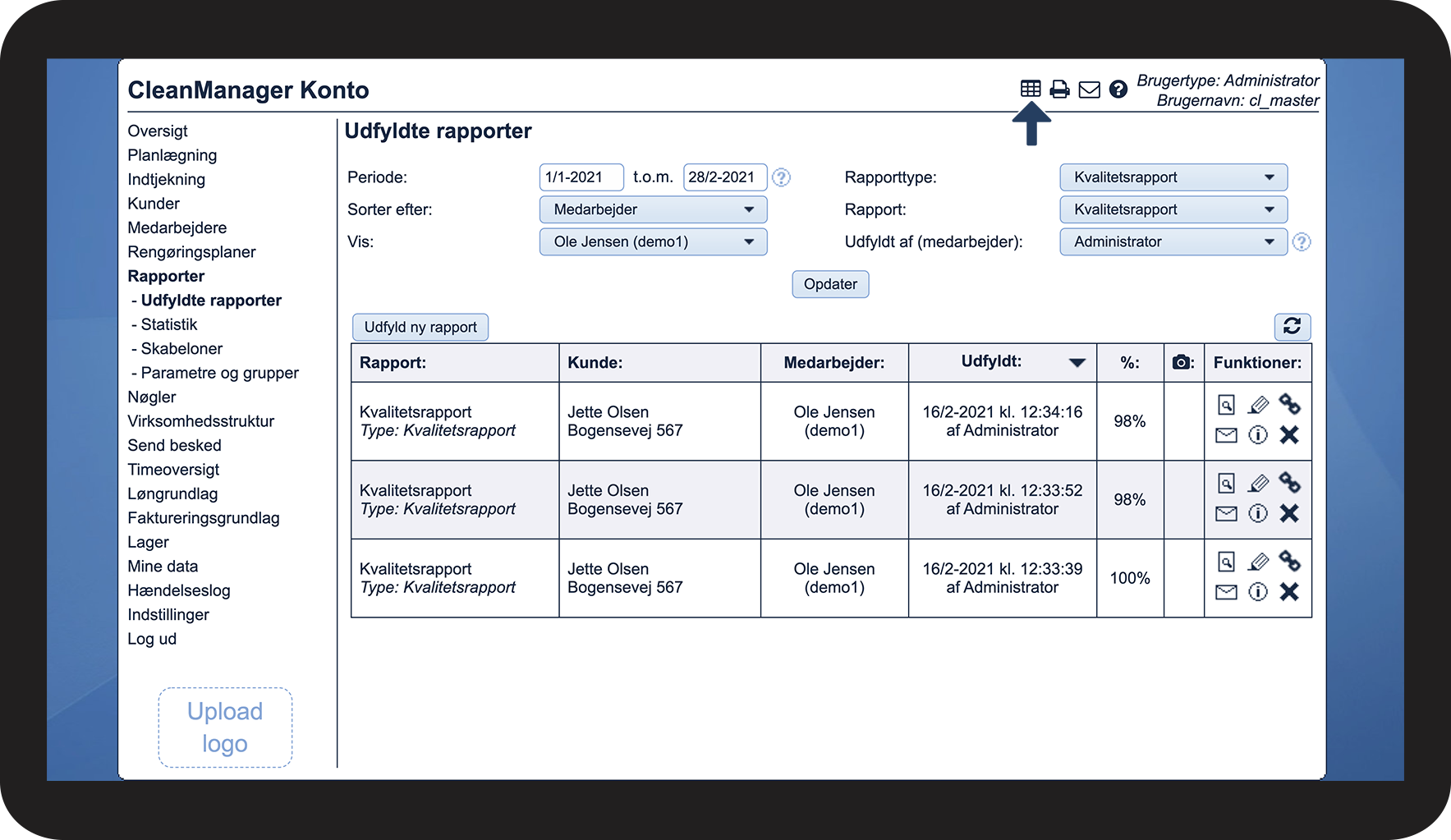Open Virksomhedsstruktur in the sidebar
The image size is (1451, 840).
tap(201, 422)
